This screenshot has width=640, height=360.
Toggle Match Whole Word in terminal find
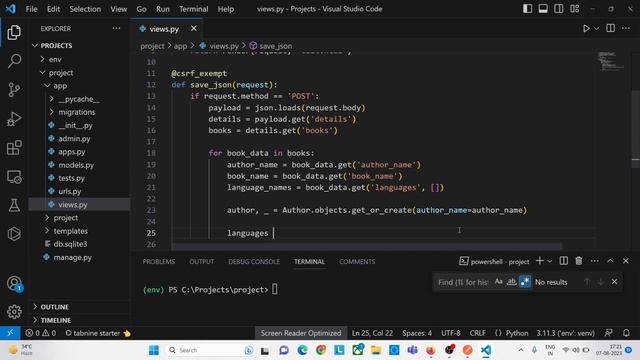511,282
